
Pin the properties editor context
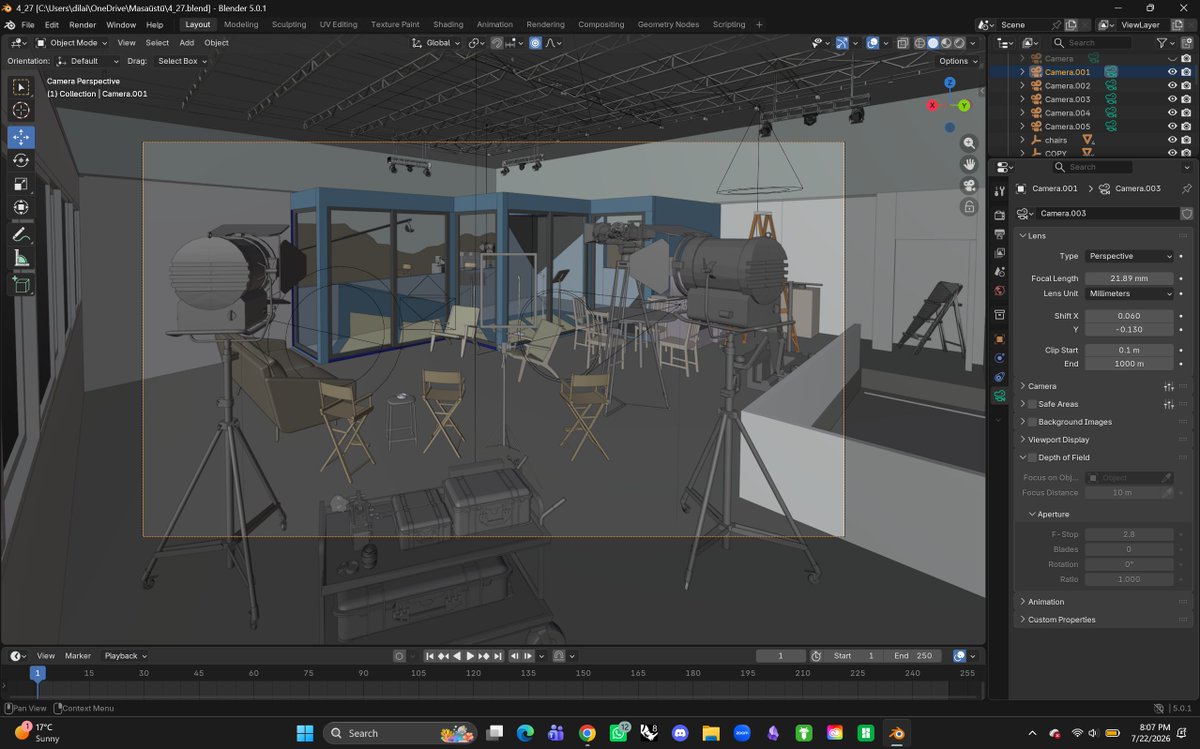1186,188
